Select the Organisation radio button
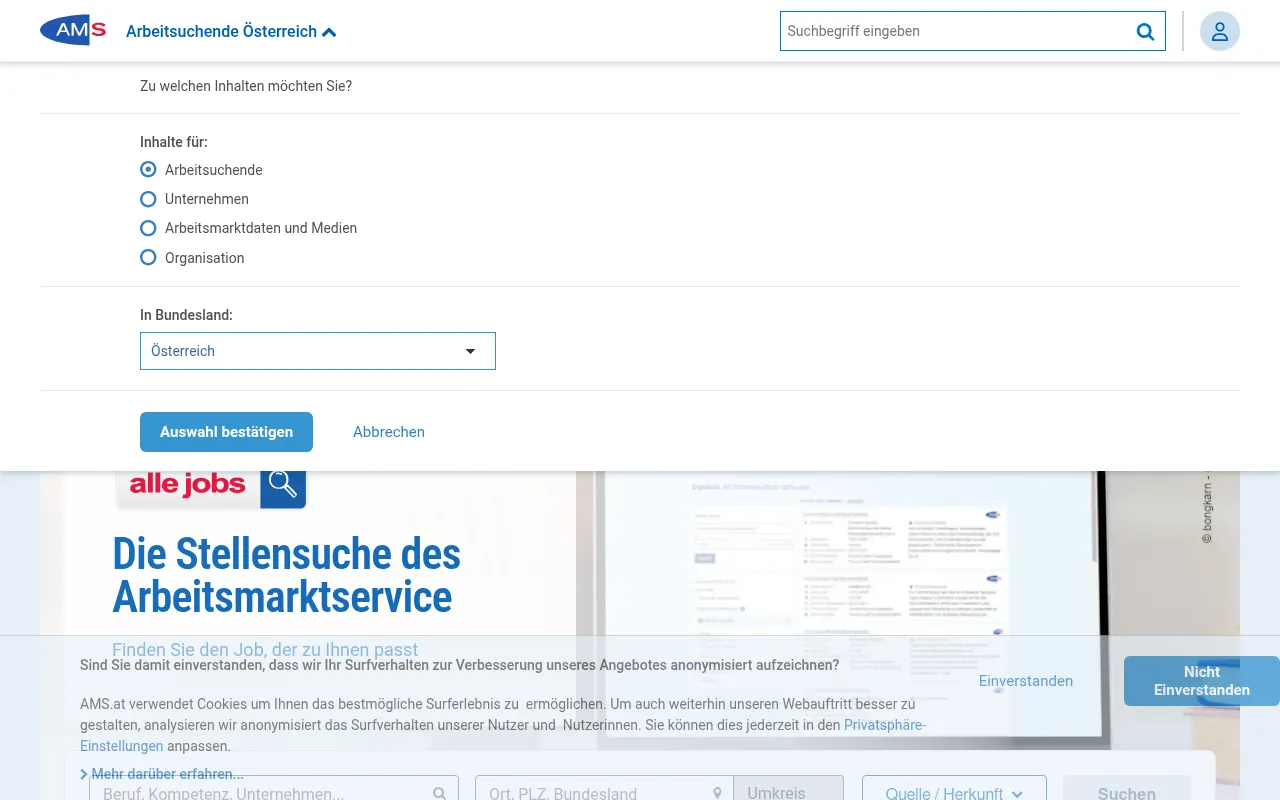Image resolution: width=1280 pixels, height=800 pixels. pyautogui.click(x=148, y=257)
